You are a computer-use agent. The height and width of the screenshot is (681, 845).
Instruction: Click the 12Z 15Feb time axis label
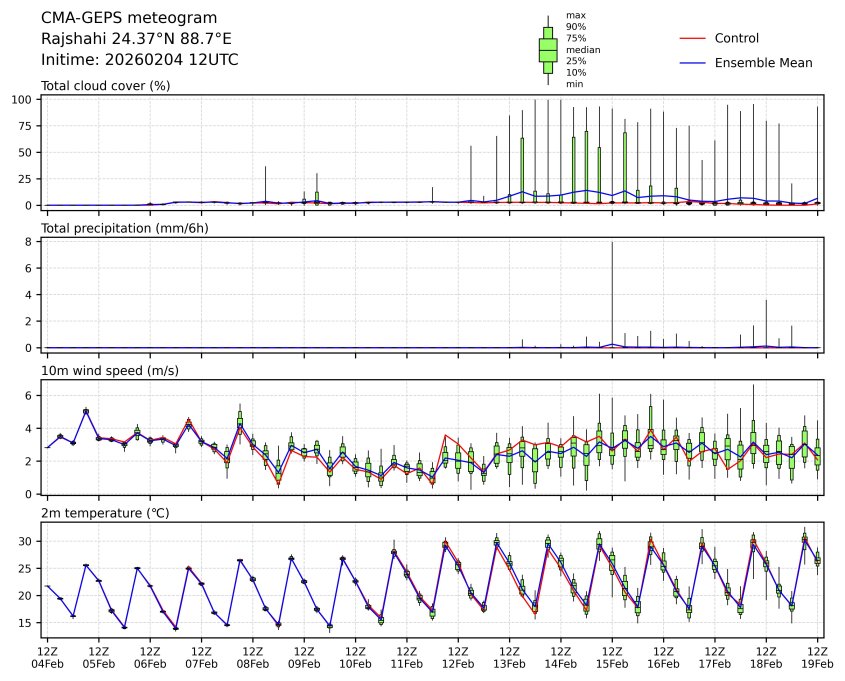click(612, 657)
